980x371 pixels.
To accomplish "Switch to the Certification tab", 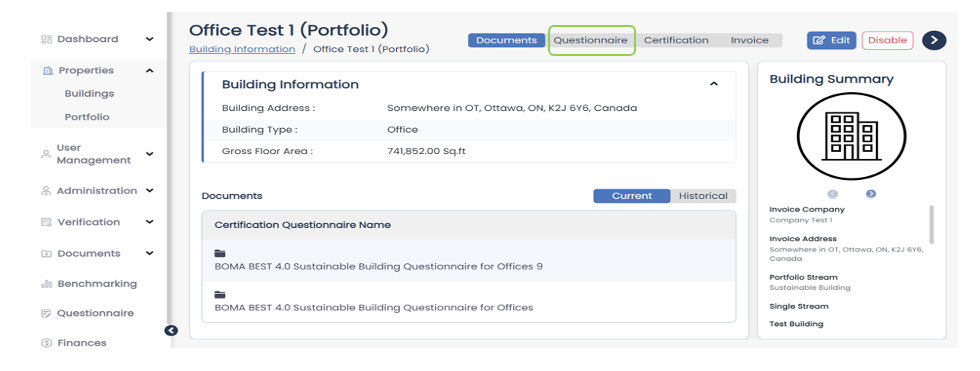I will click(x=676, y=41).
